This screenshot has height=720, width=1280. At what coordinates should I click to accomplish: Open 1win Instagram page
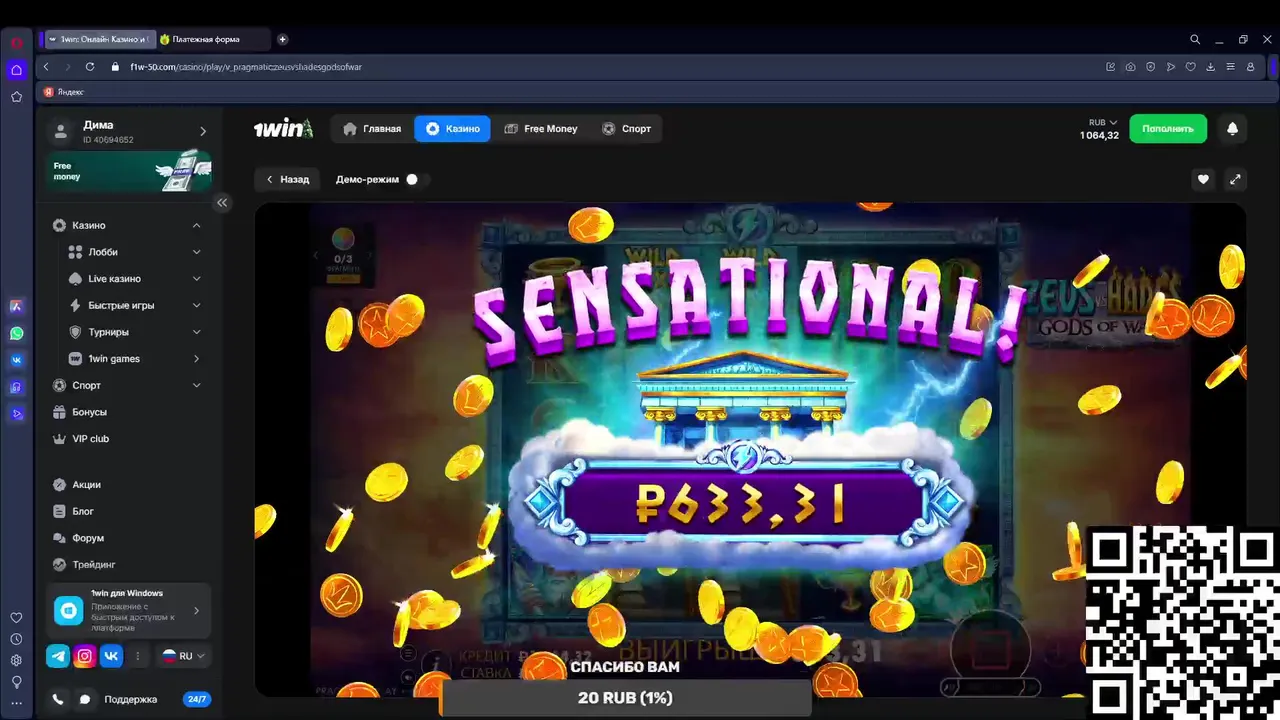coord(85,656)
